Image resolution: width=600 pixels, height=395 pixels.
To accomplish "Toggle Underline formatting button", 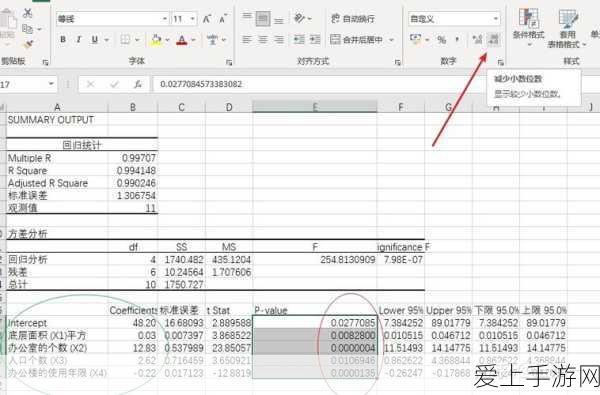I will (95, 39).
